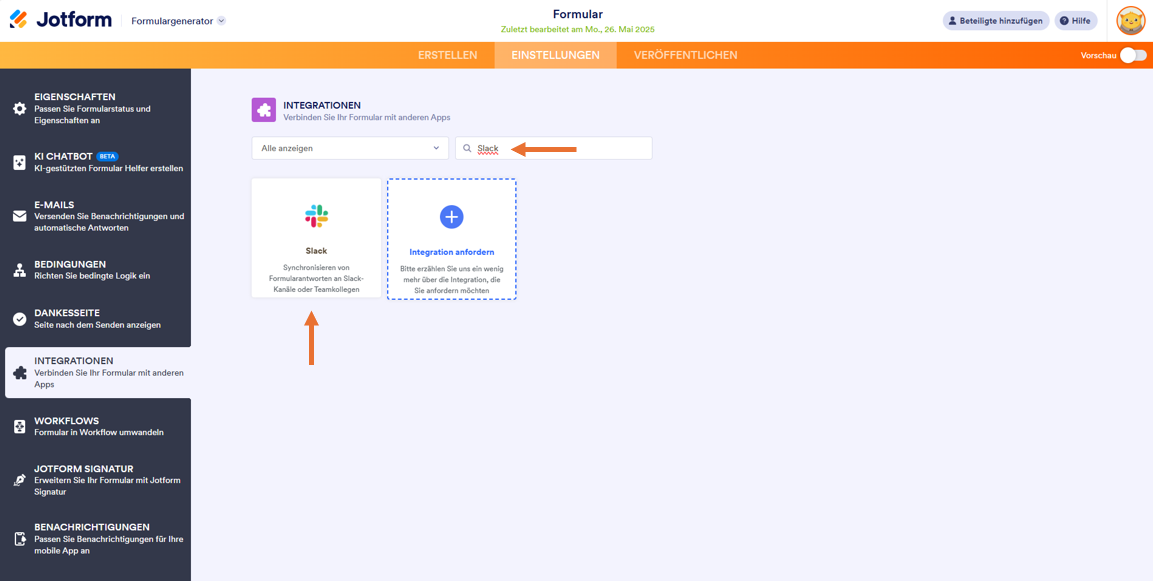Switch to the EINSTELLUNGEN tab
Viewport: 1153px width, 581px height.
coord(555,55)
